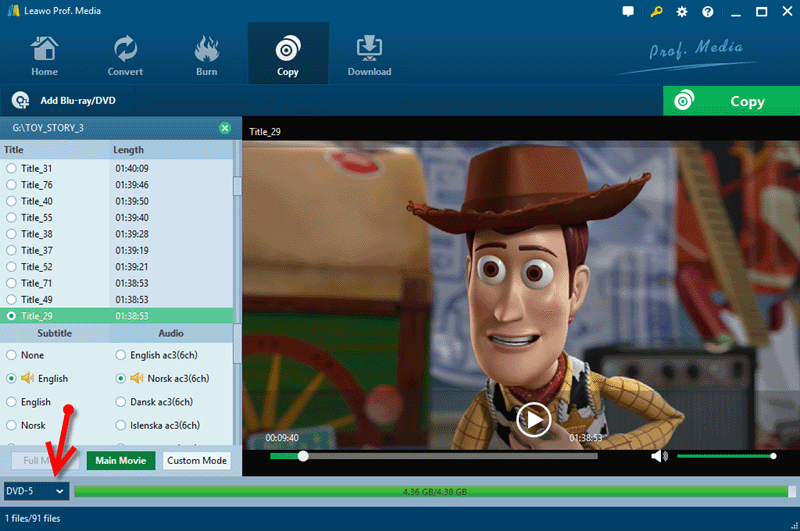Open the DVD-5 disc type dropdown
800x531 pixels.
tap(36, 491)
